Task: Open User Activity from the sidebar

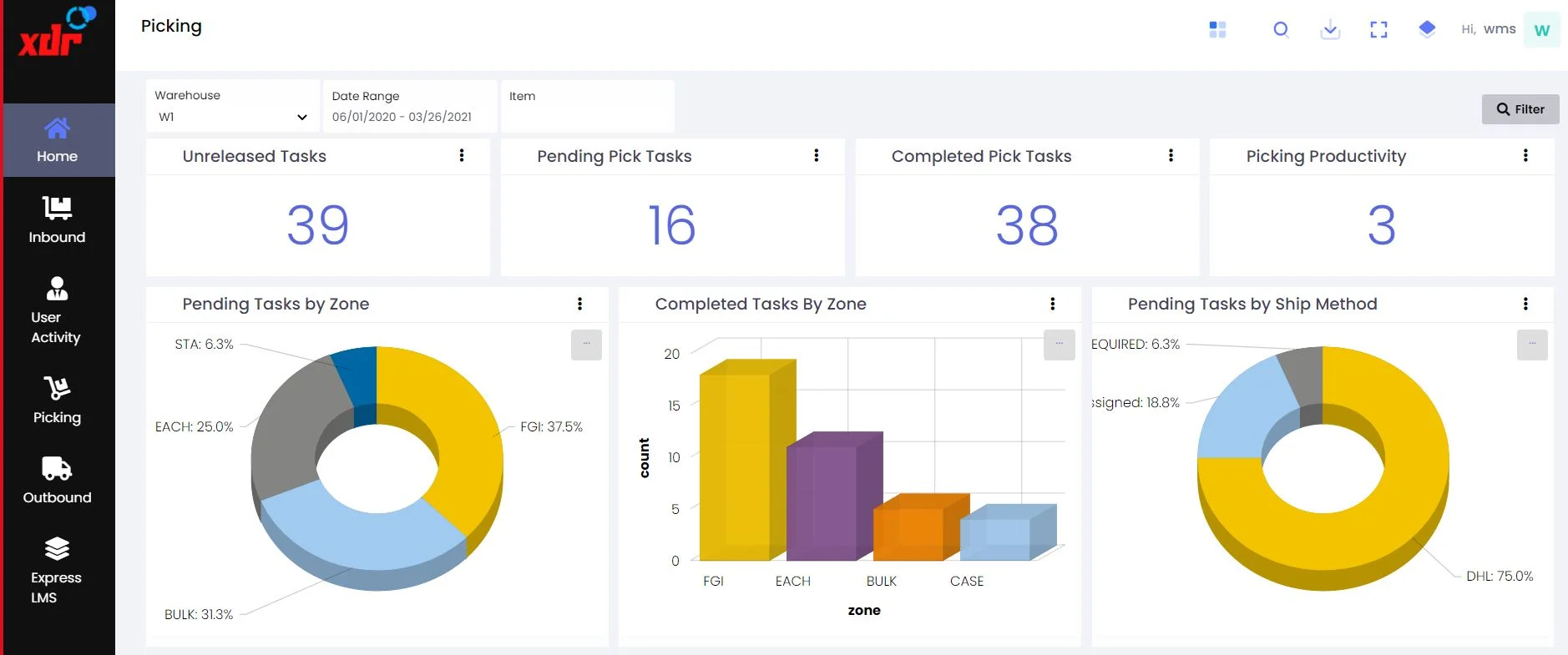Action: (x=58, y=310)
